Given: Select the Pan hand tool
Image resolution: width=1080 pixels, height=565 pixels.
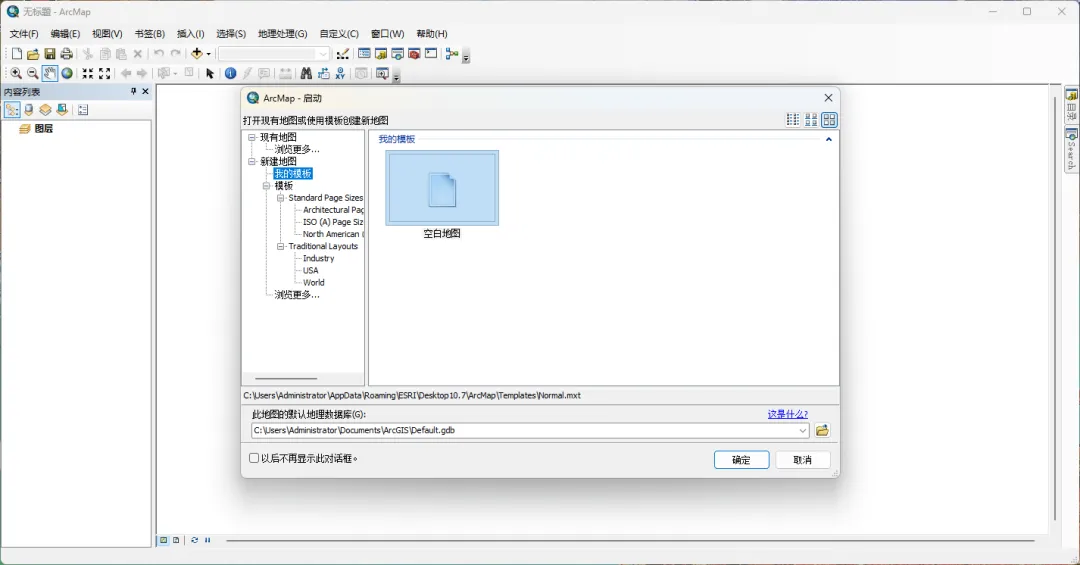Looking at the screenshot, I should point(50,73).
